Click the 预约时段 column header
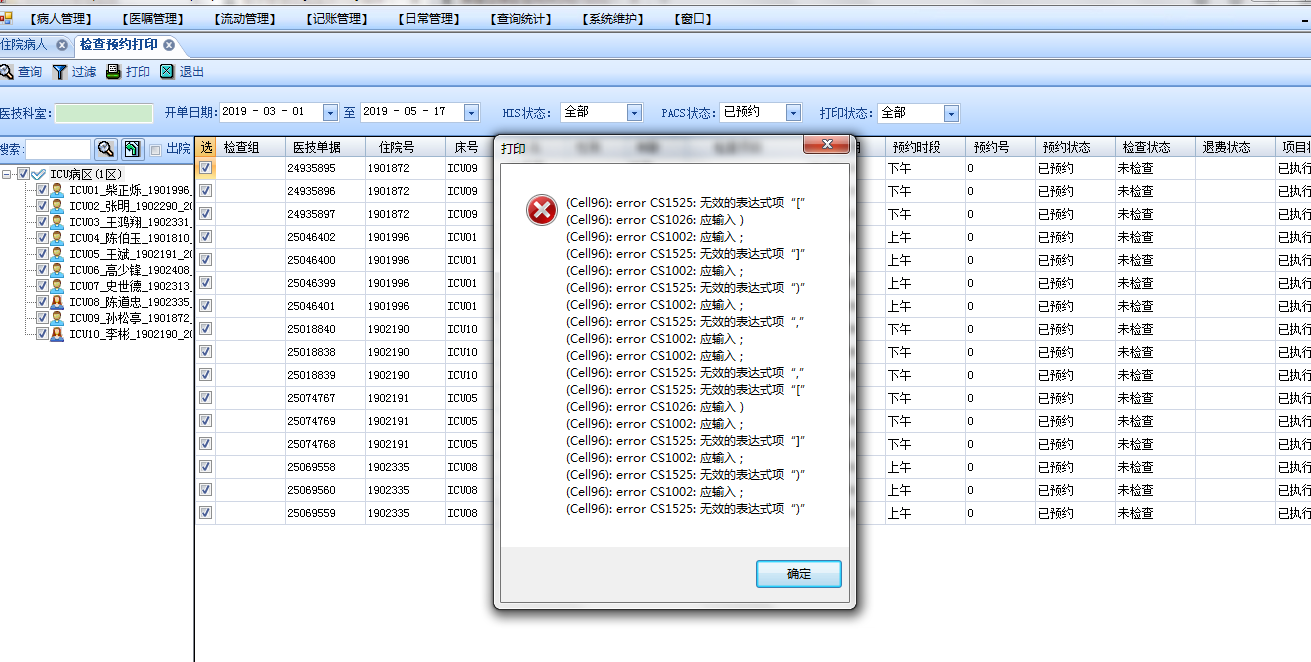 pyautogui.click(x=925, y=147)
